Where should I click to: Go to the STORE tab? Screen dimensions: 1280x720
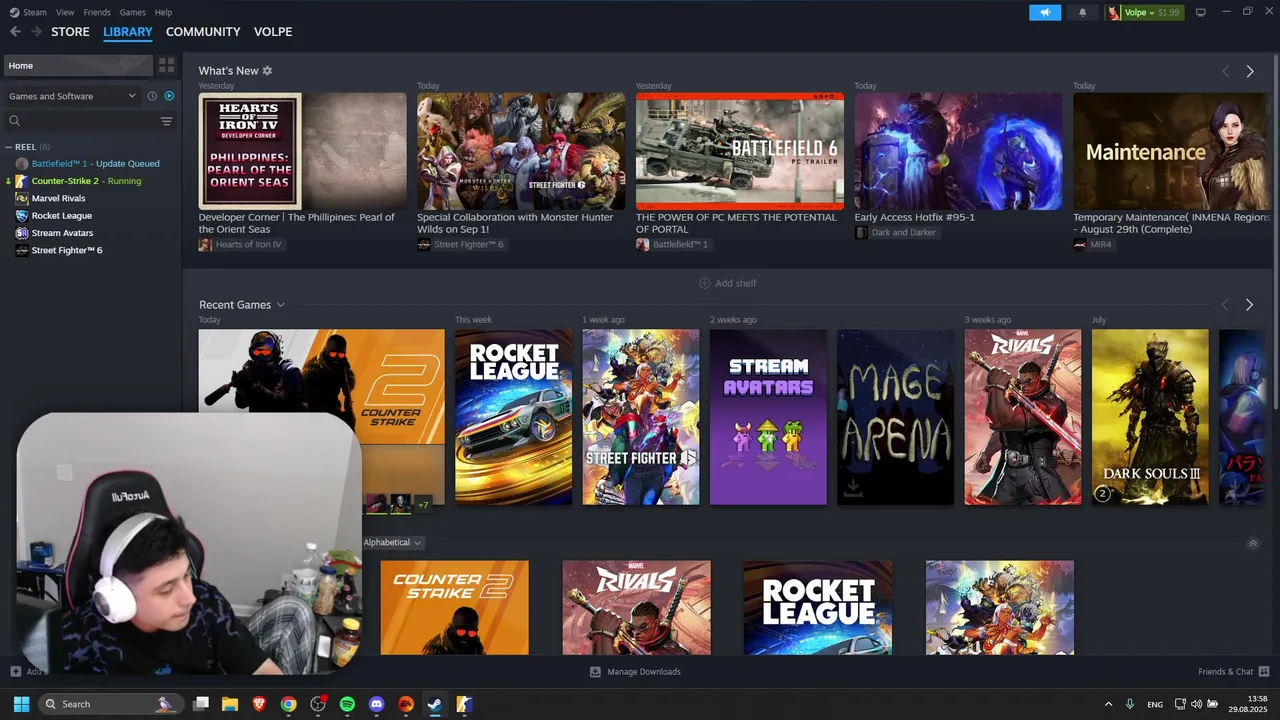tap(70, 32)
